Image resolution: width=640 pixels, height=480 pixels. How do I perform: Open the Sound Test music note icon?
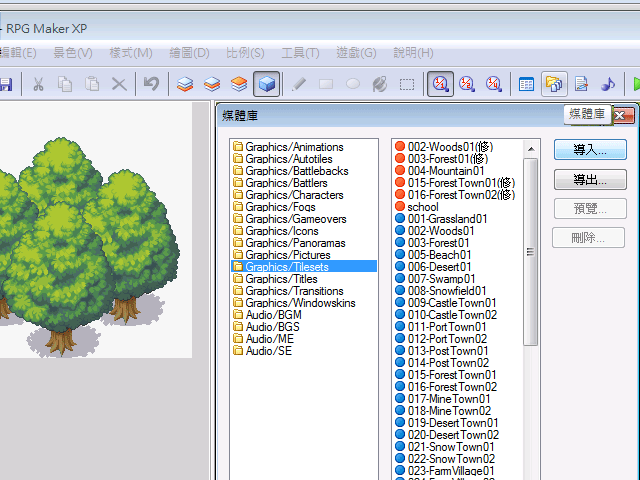pos(608,84)
